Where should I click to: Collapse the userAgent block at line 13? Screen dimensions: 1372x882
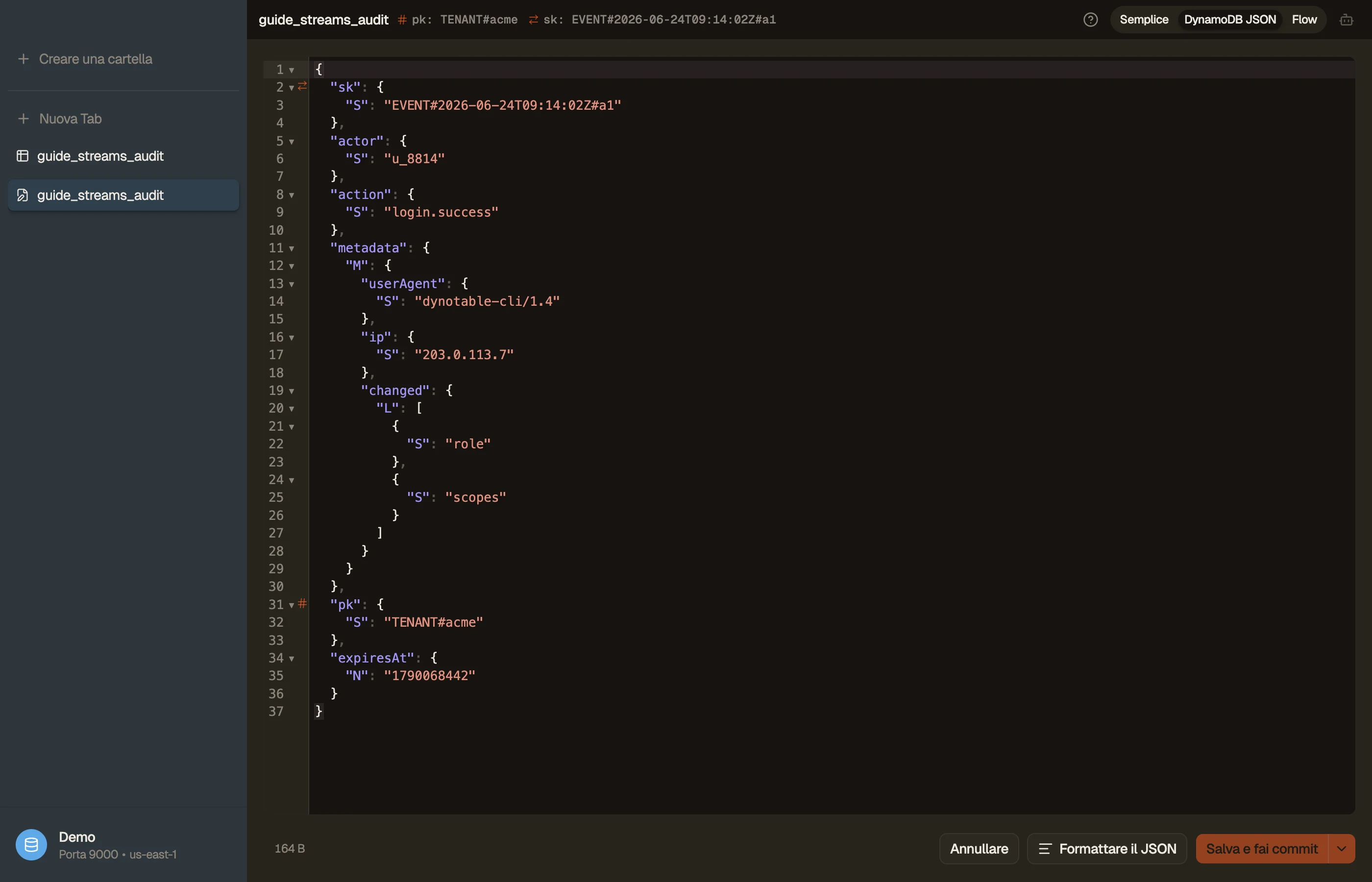(x=292, y=284)
